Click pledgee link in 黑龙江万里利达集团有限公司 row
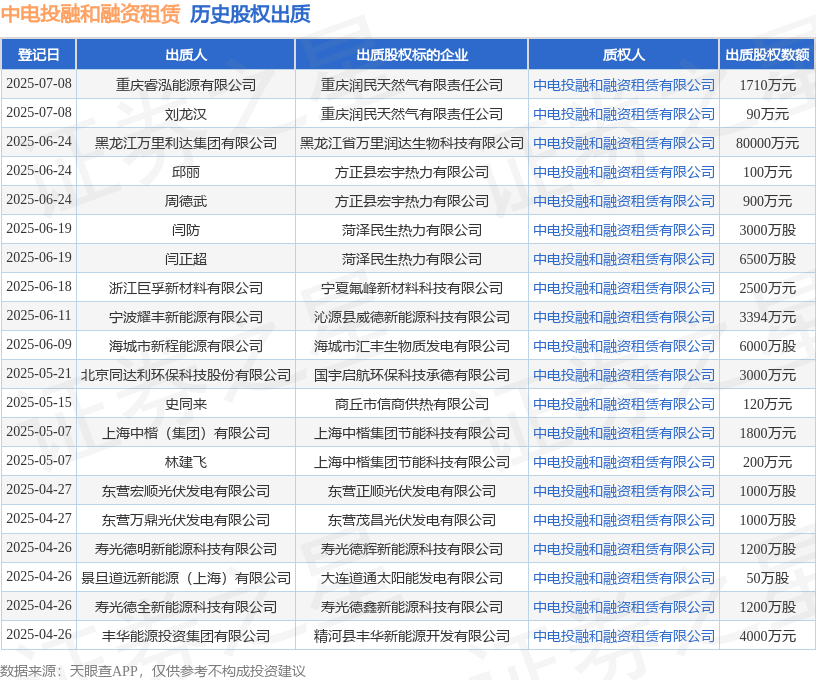This screenshot has width=816, height=680. (x=623, y=143)
